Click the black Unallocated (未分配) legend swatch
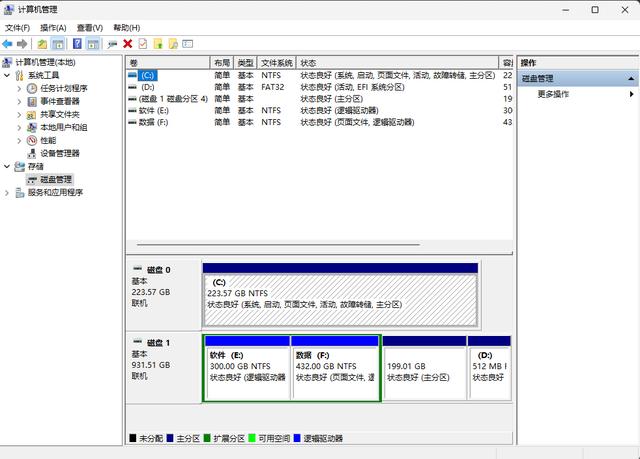This screenshot has height=459, width=640. 133,438
